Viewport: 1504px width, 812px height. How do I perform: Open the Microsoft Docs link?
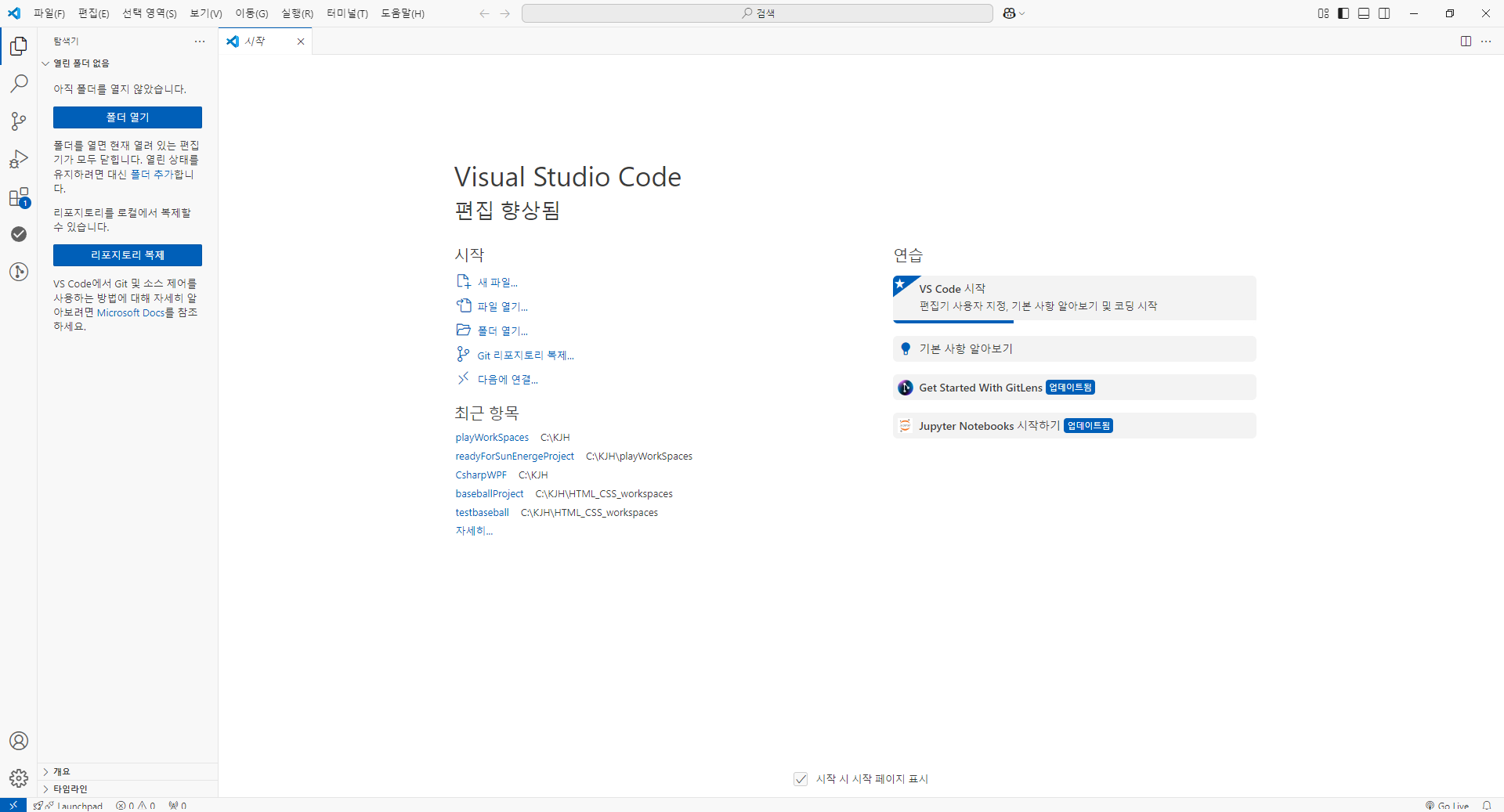click(131, 312)
